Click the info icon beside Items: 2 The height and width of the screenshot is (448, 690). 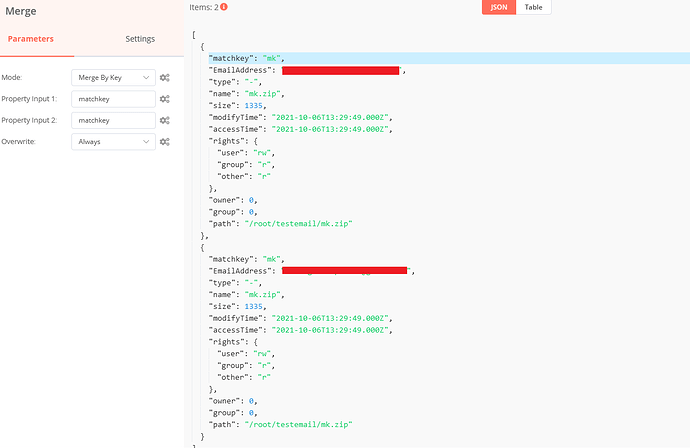(x=224, y=7)
